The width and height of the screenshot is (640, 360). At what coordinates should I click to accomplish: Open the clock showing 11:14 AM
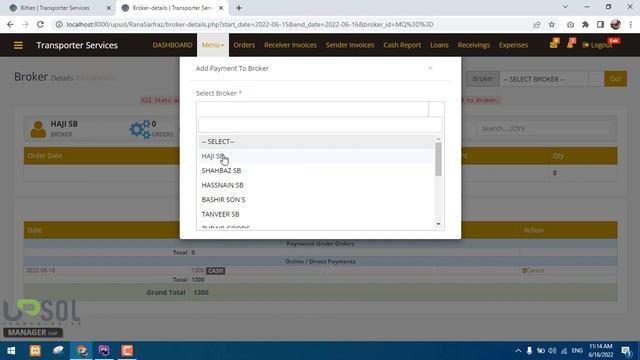pyautogui.click(x=601, y=351)
